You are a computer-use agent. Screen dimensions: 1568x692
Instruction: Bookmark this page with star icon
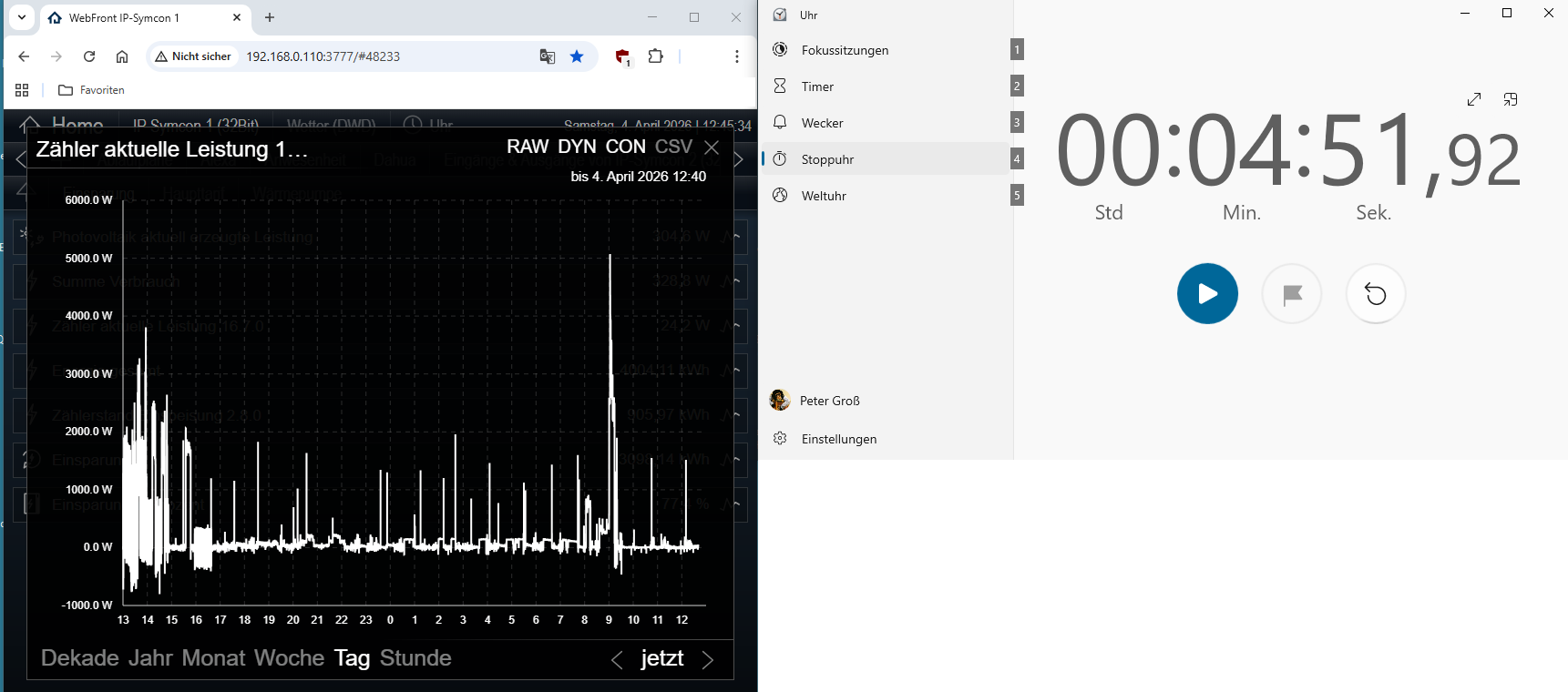coord(577,56)
